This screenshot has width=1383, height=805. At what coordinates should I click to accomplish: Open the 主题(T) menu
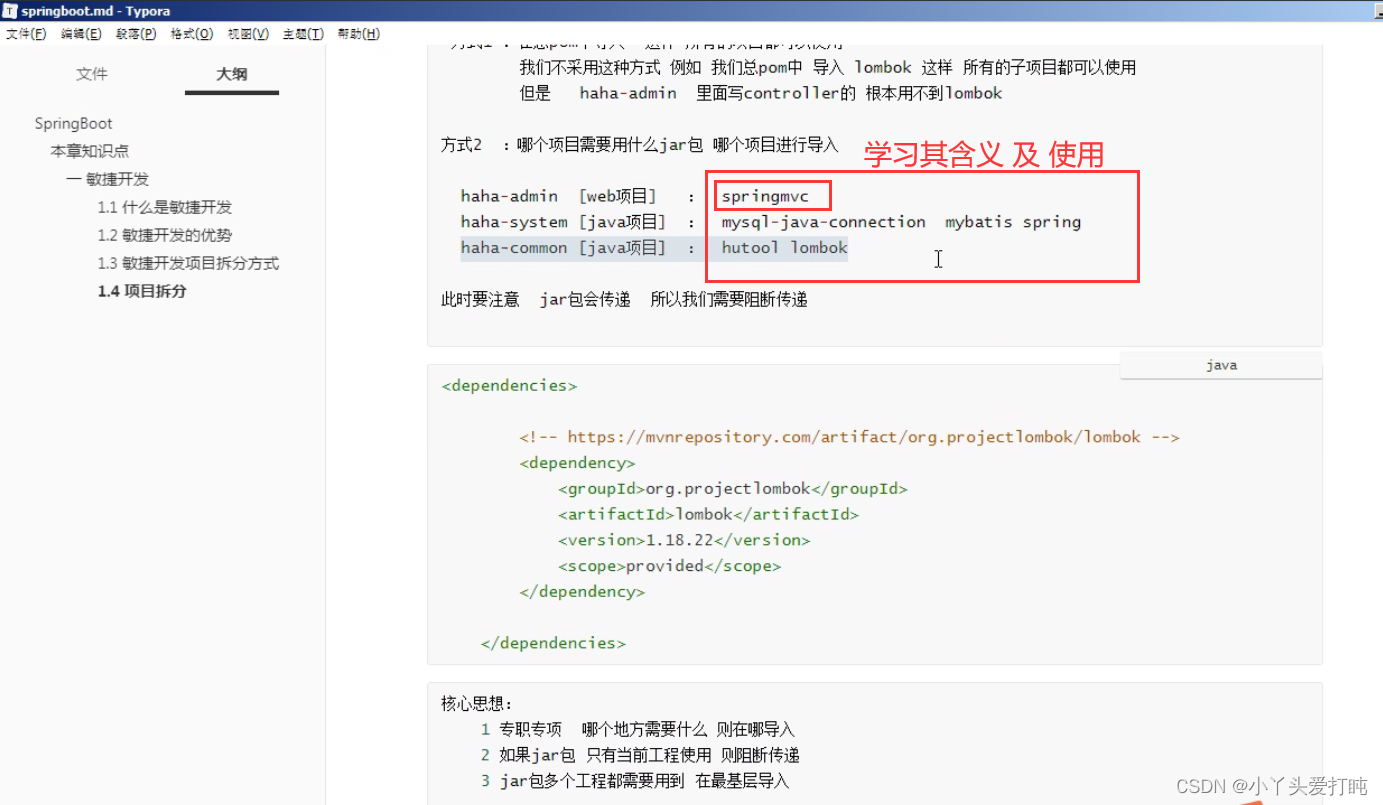coord(303,34)
